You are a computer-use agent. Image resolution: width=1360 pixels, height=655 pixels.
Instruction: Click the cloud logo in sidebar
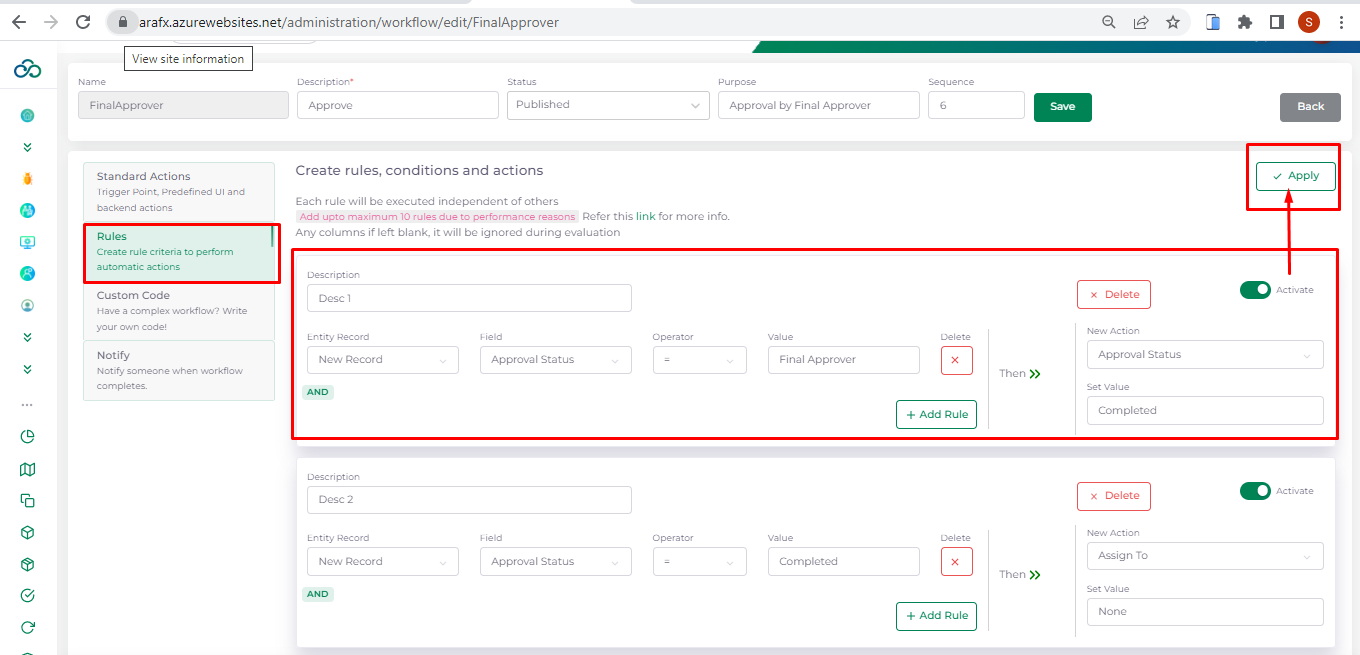pos(27,69)
